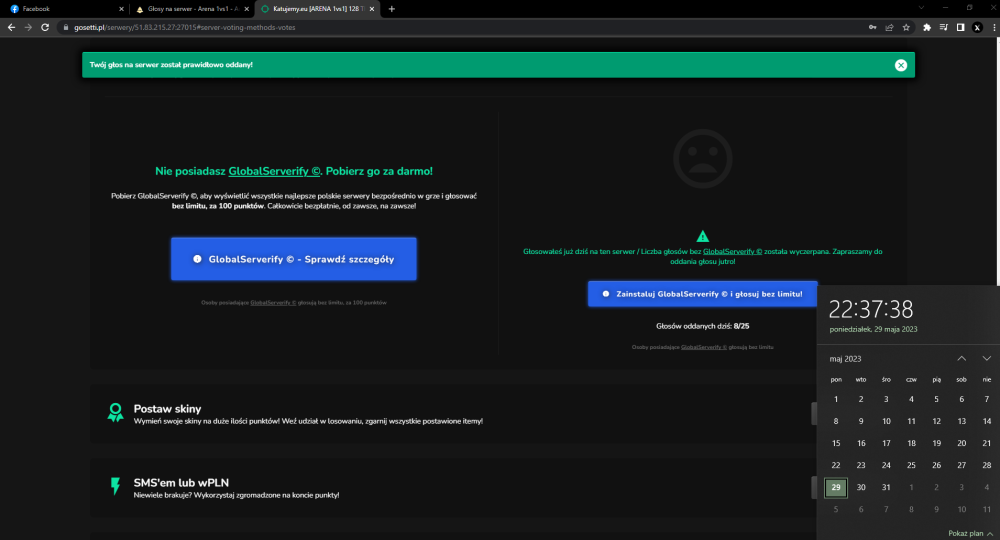Dismiss the green success notification

(901, 65)
